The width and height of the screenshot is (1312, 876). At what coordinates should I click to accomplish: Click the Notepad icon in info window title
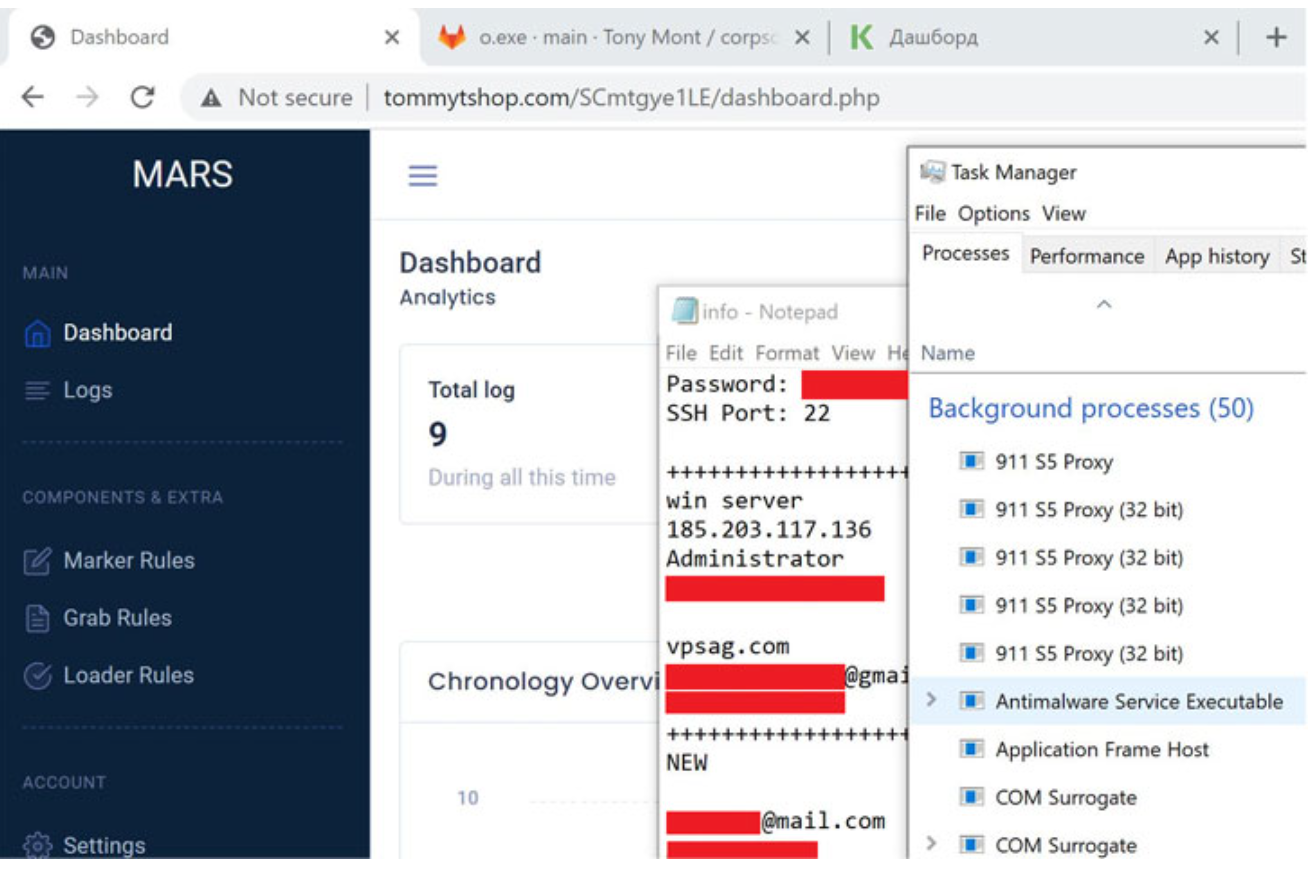pyautogui.click(x=684, y=312)
